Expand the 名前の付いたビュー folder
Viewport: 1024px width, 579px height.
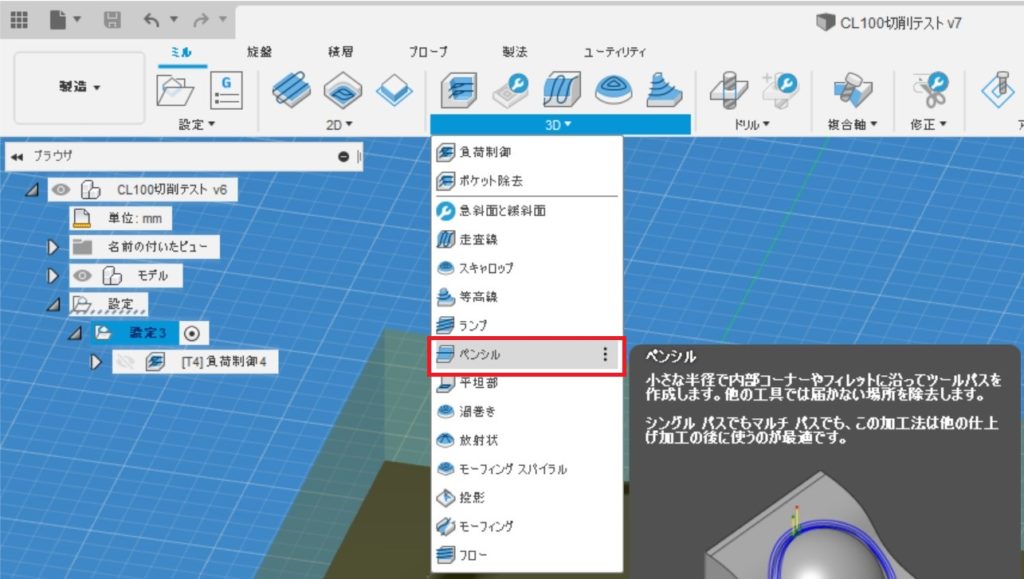(x=53, y=247)
